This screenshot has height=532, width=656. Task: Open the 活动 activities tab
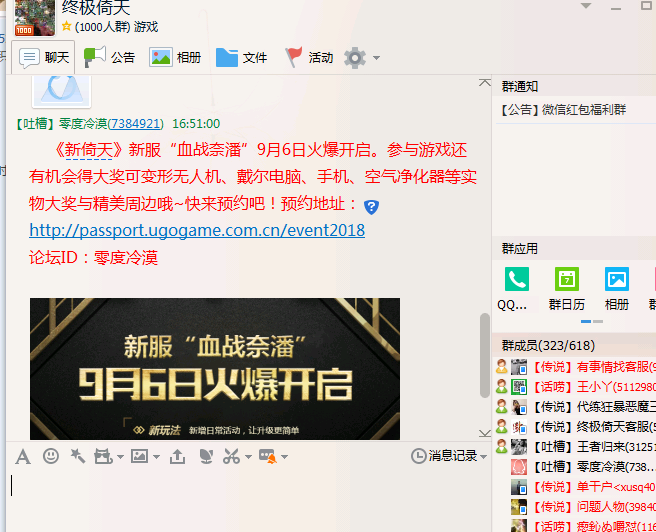coord(309,57)
